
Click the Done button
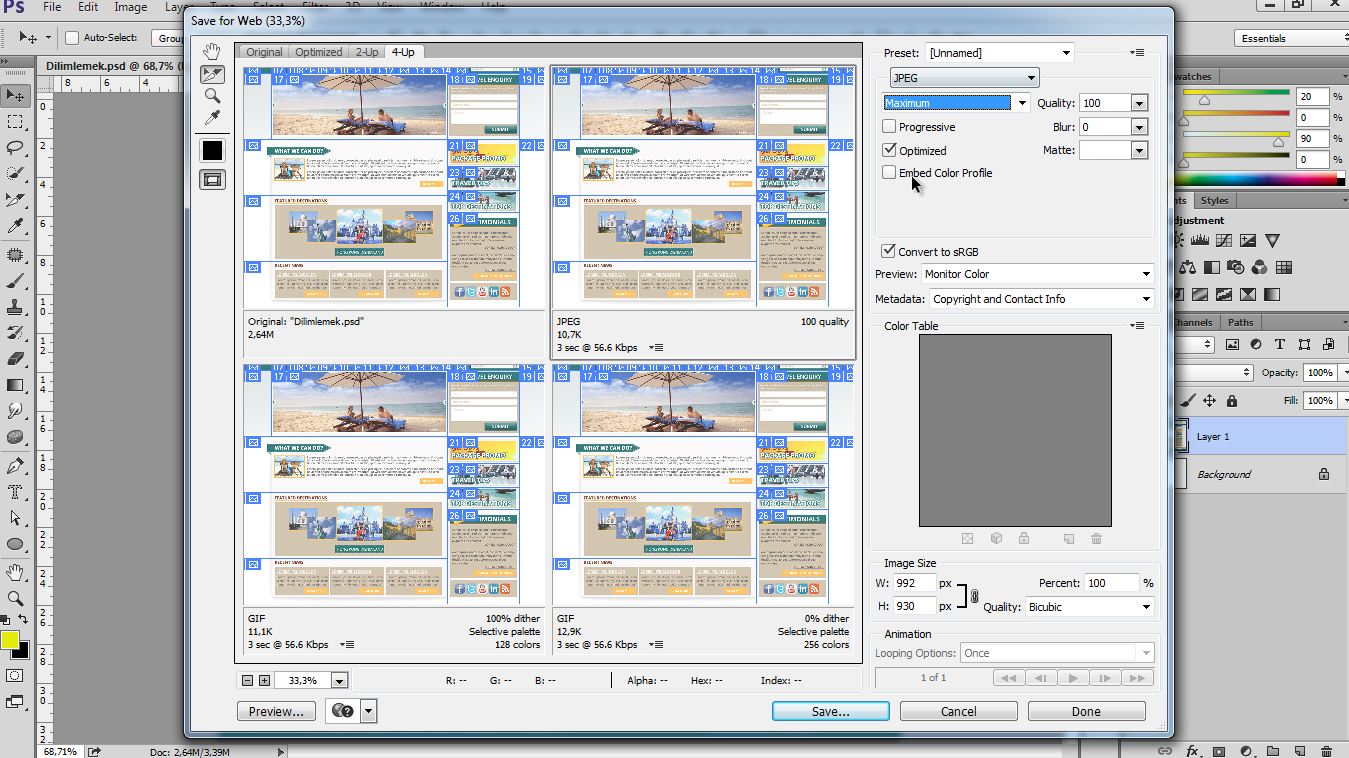[1086, 711]
